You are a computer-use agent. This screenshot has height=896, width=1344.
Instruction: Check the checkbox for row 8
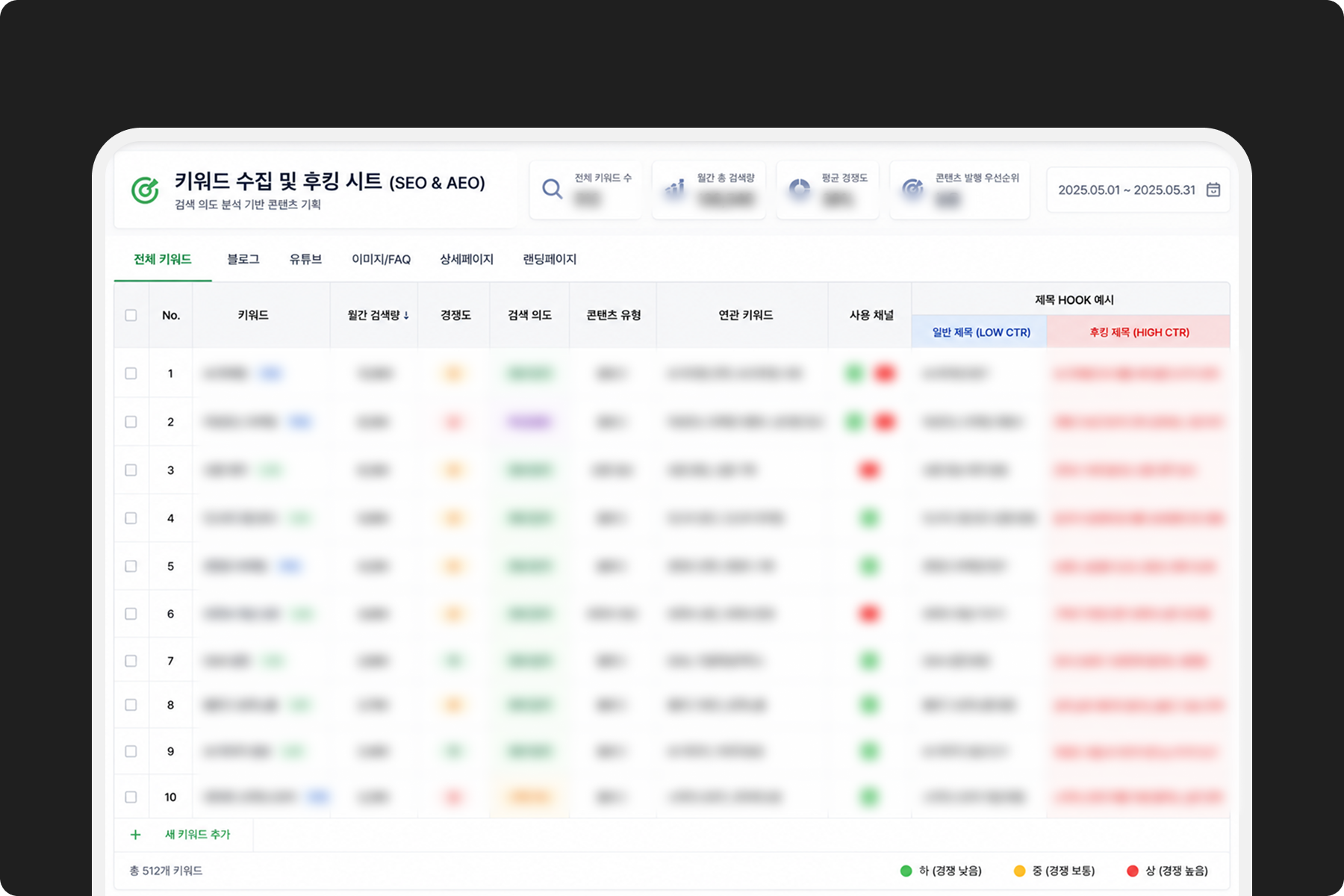[x=131, y=705]
